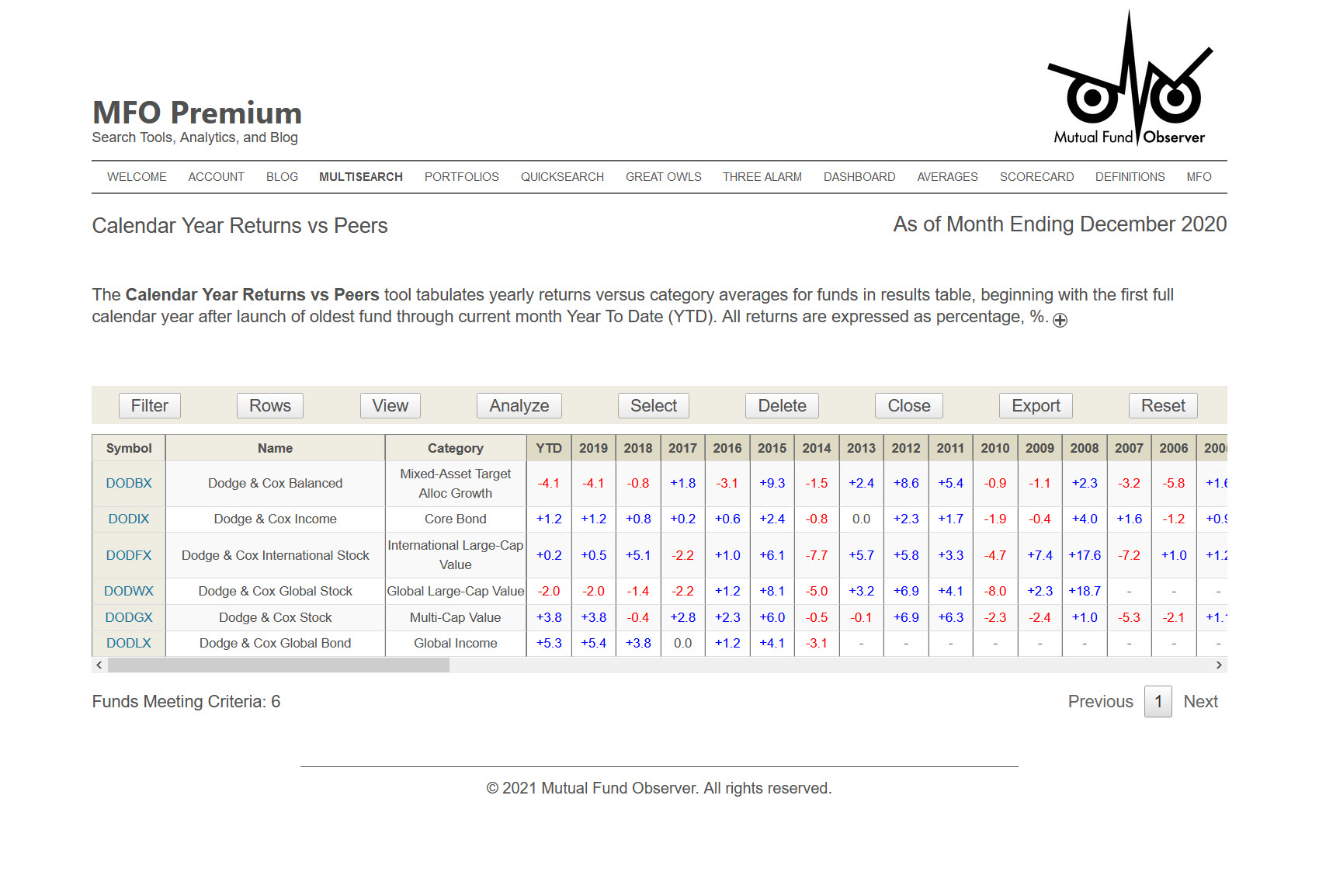Open the DODGX symbol link
Viewport: 1319px width, 896px height.
(129, 617)
